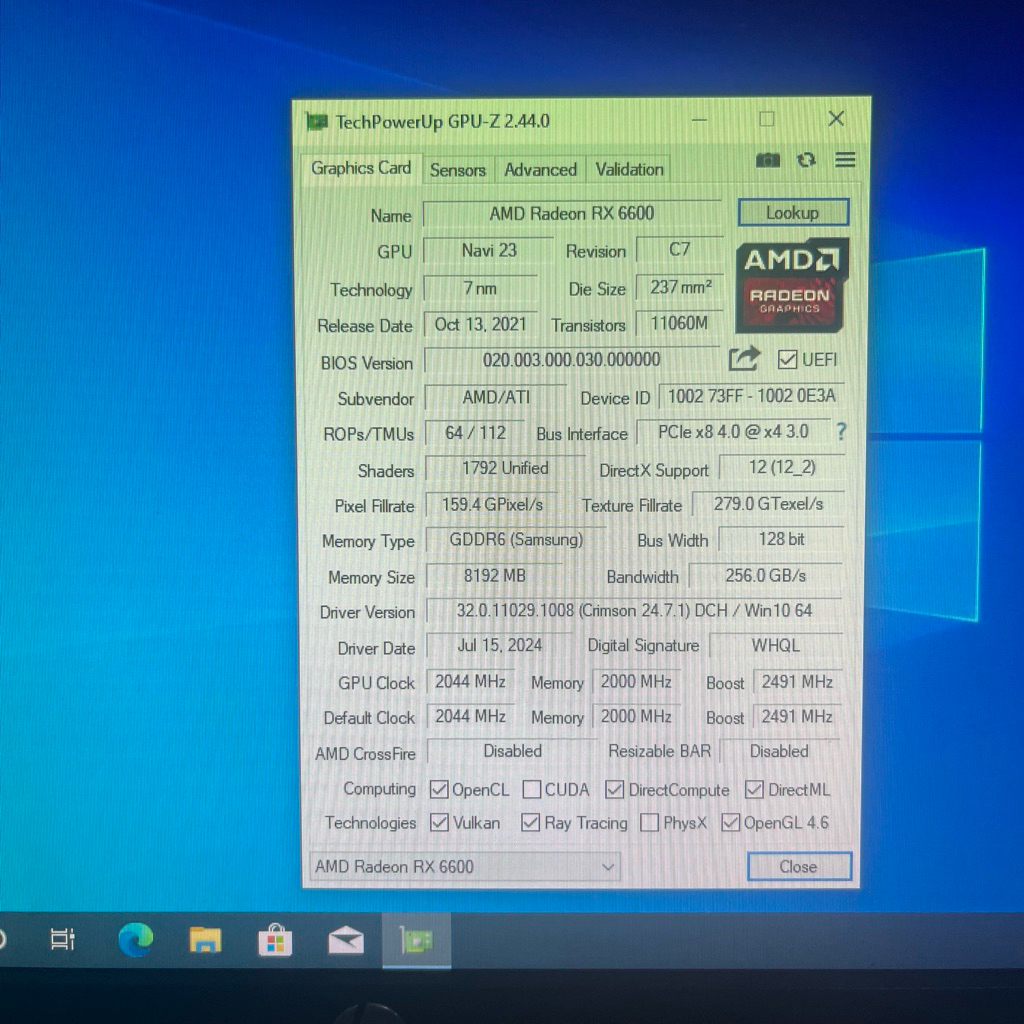1024x1024 pixels.
Task: Click the Bus Width value 128 bit
Action: pos(781,539)
